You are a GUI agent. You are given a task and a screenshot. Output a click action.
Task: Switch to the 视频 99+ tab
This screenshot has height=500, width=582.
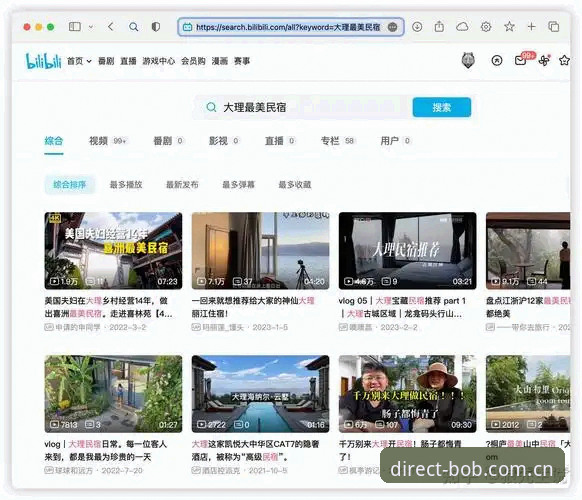point(108,141)
